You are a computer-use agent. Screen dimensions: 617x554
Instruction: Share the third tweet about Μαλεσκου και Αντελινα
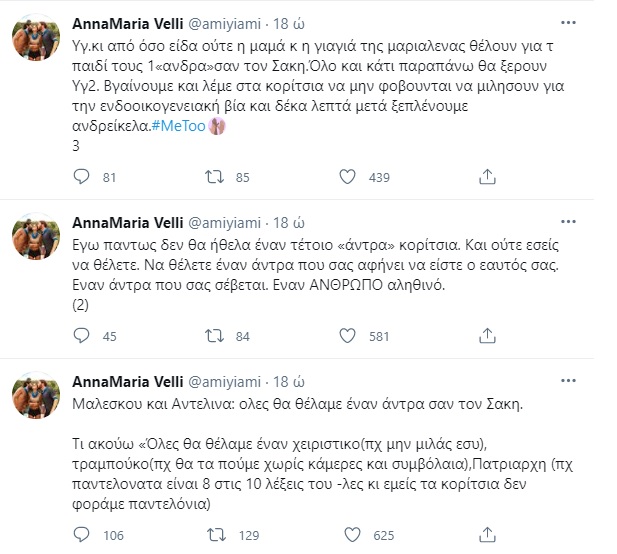(x=487, y=535)
